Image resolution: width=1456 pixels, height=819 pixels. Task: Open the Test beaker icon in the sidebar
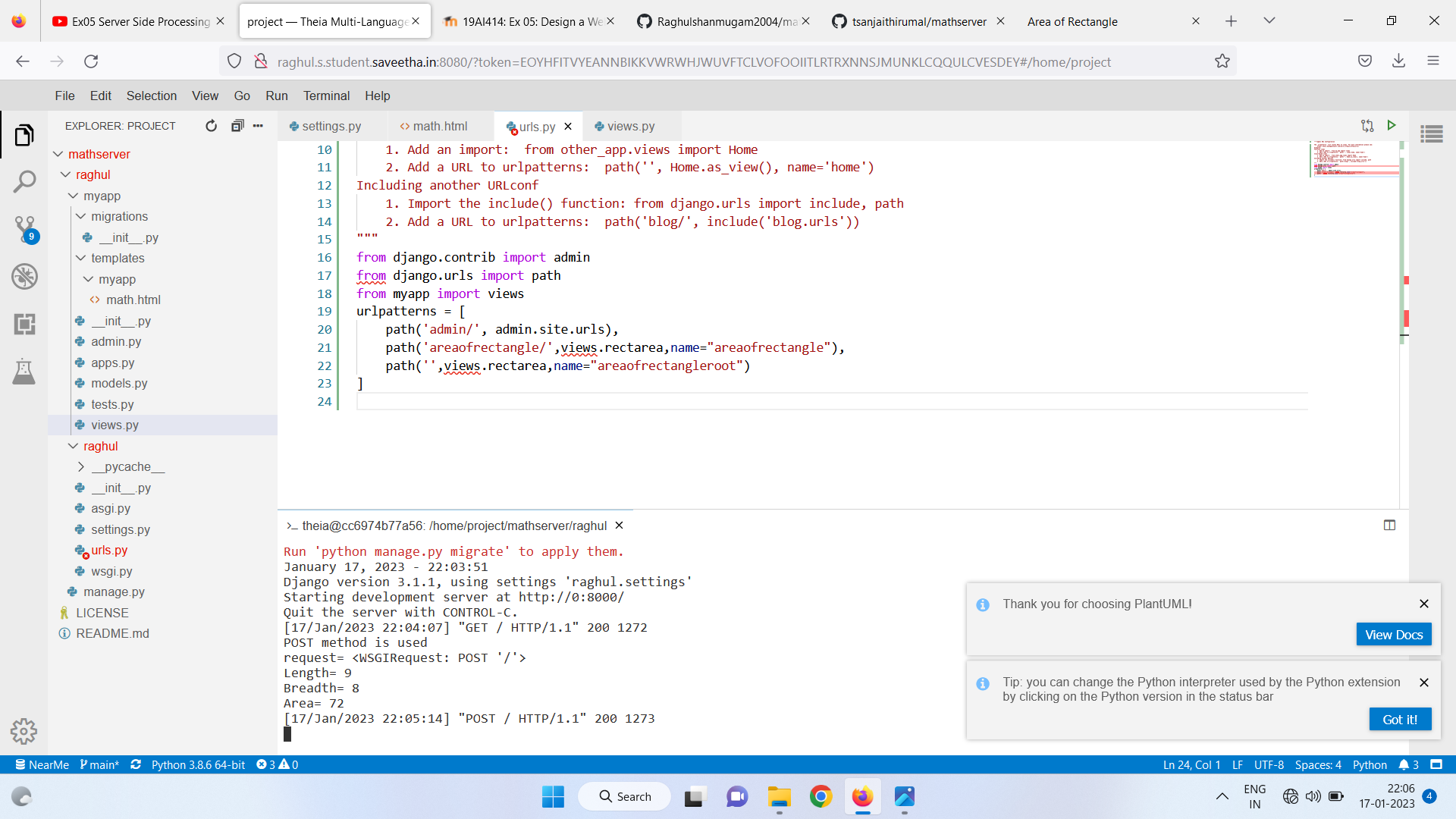point(25,372)
